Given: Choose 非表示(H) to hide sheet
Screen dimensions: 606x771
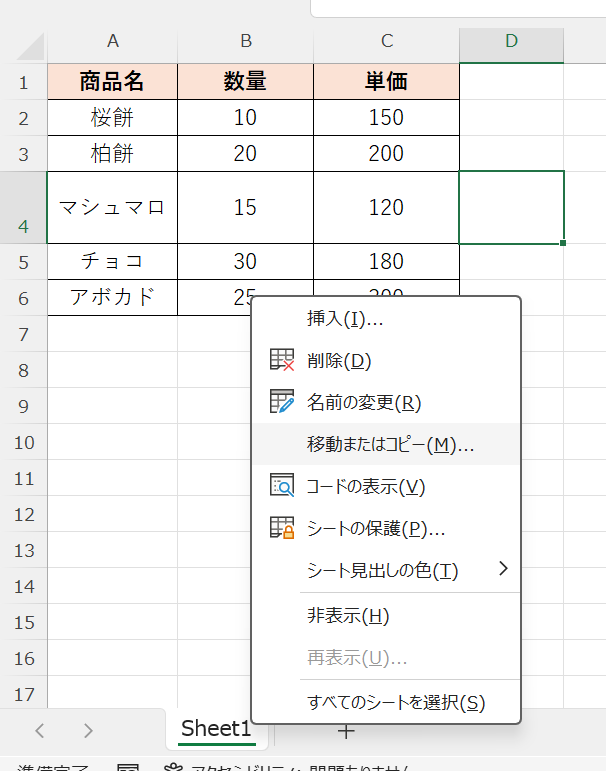Looking at the screenshot, I should tap(348, 615).
